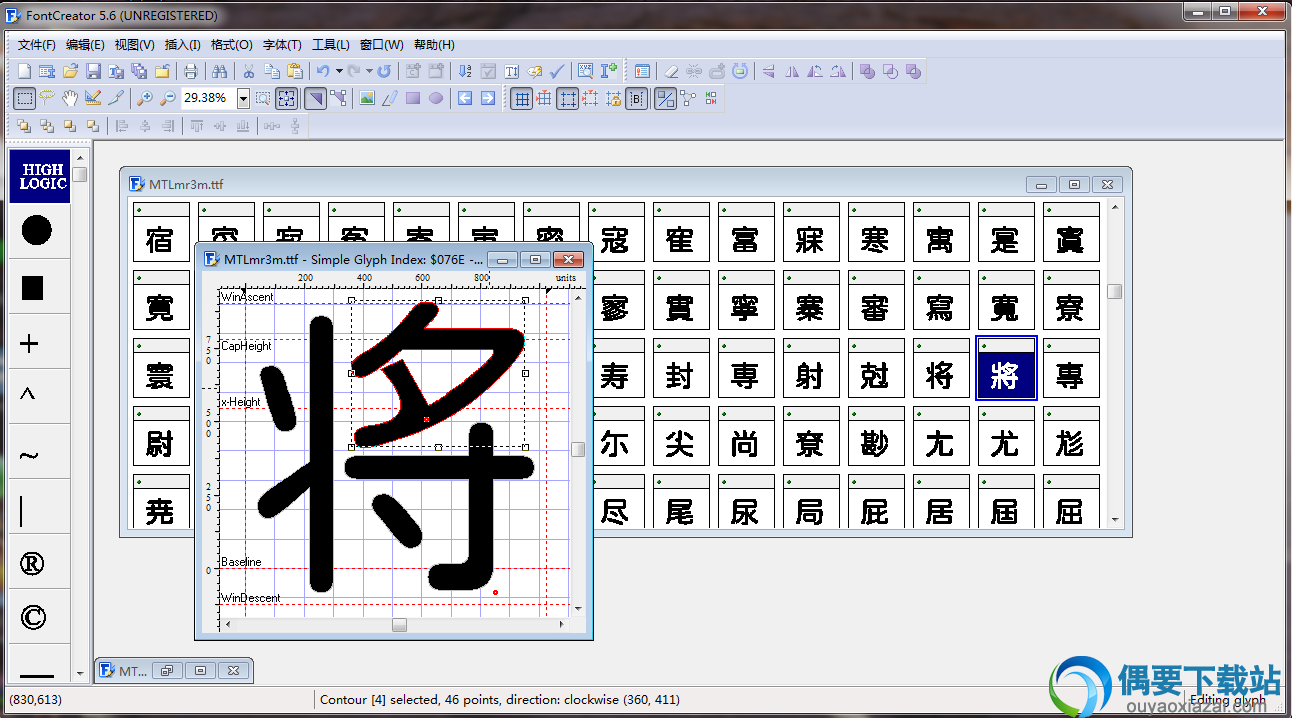Go to next glyph arrow
Screen dimensions: 1292x718
pyautogui.click(x=488, y=98)
